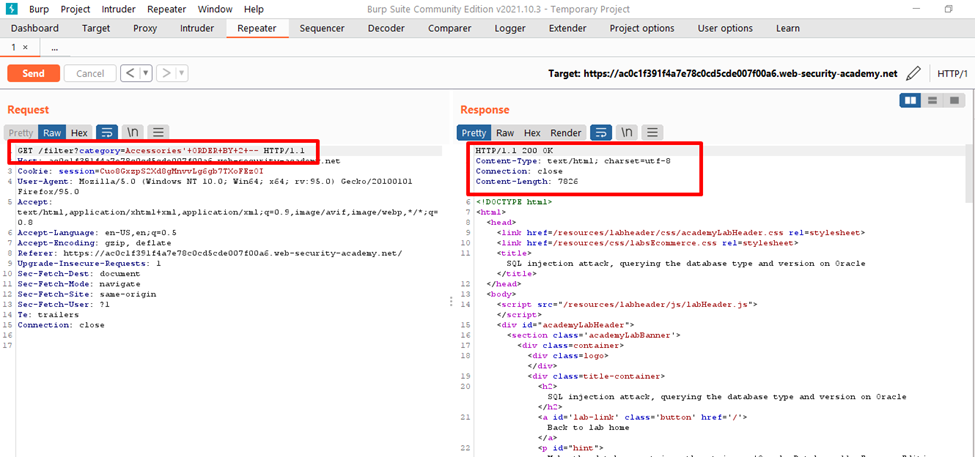Open the forward history dropdown arrow
This screenshot has height=457, width=975.
pyautogui.click(x=182, y=73)
